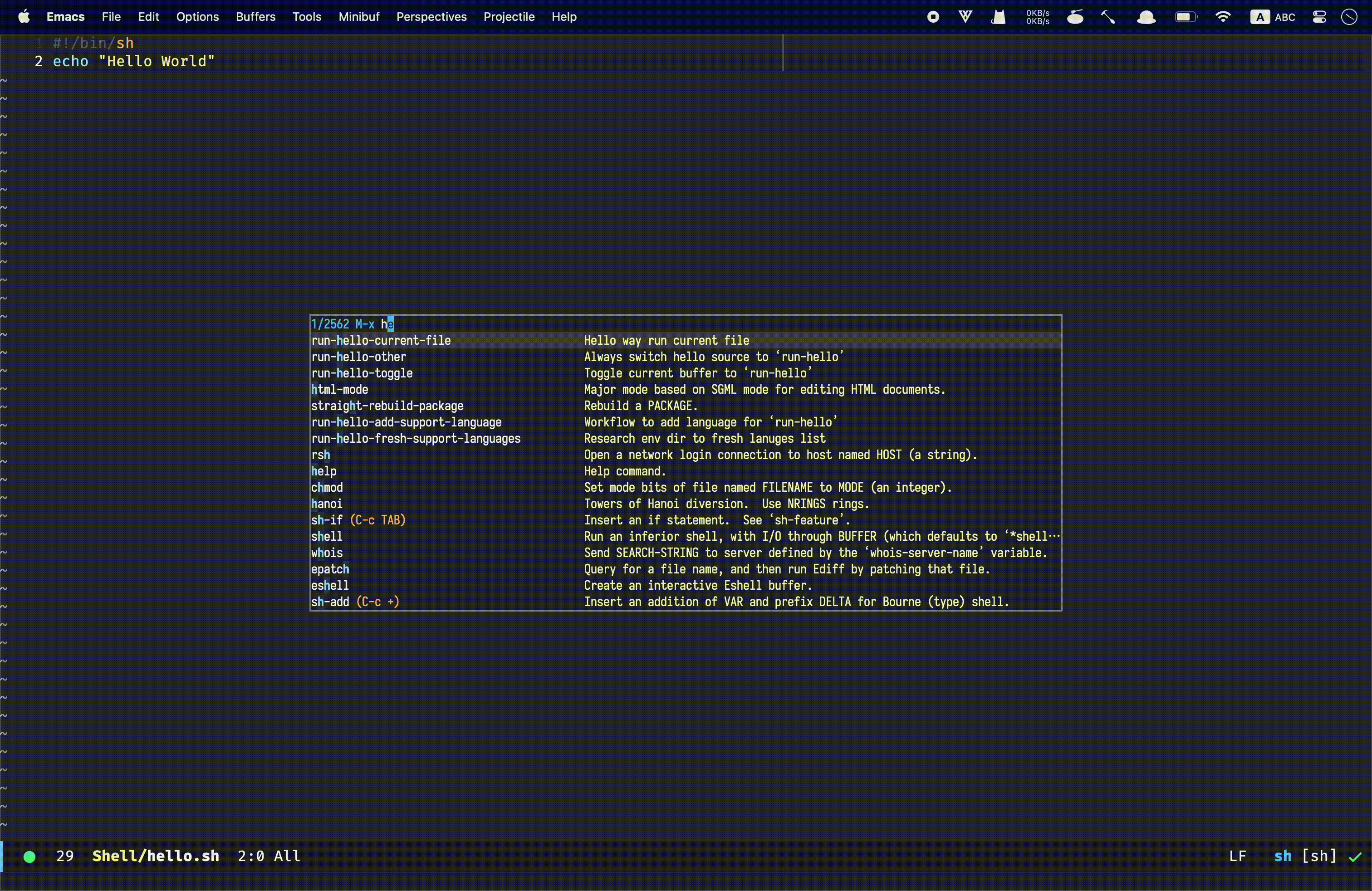
Task: Click the green flycheck checkmark in modeline
Action: 1355,857
